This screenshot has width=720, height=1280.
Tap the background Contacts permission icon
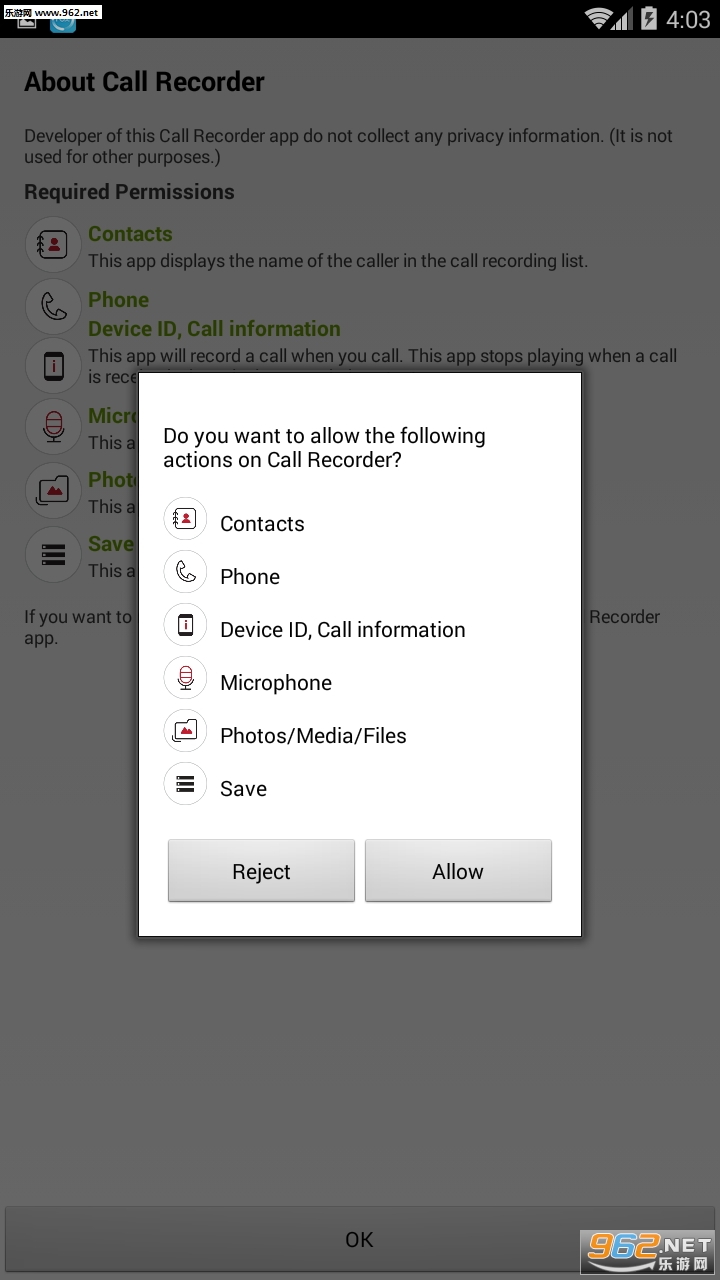[x=52, y=244]
